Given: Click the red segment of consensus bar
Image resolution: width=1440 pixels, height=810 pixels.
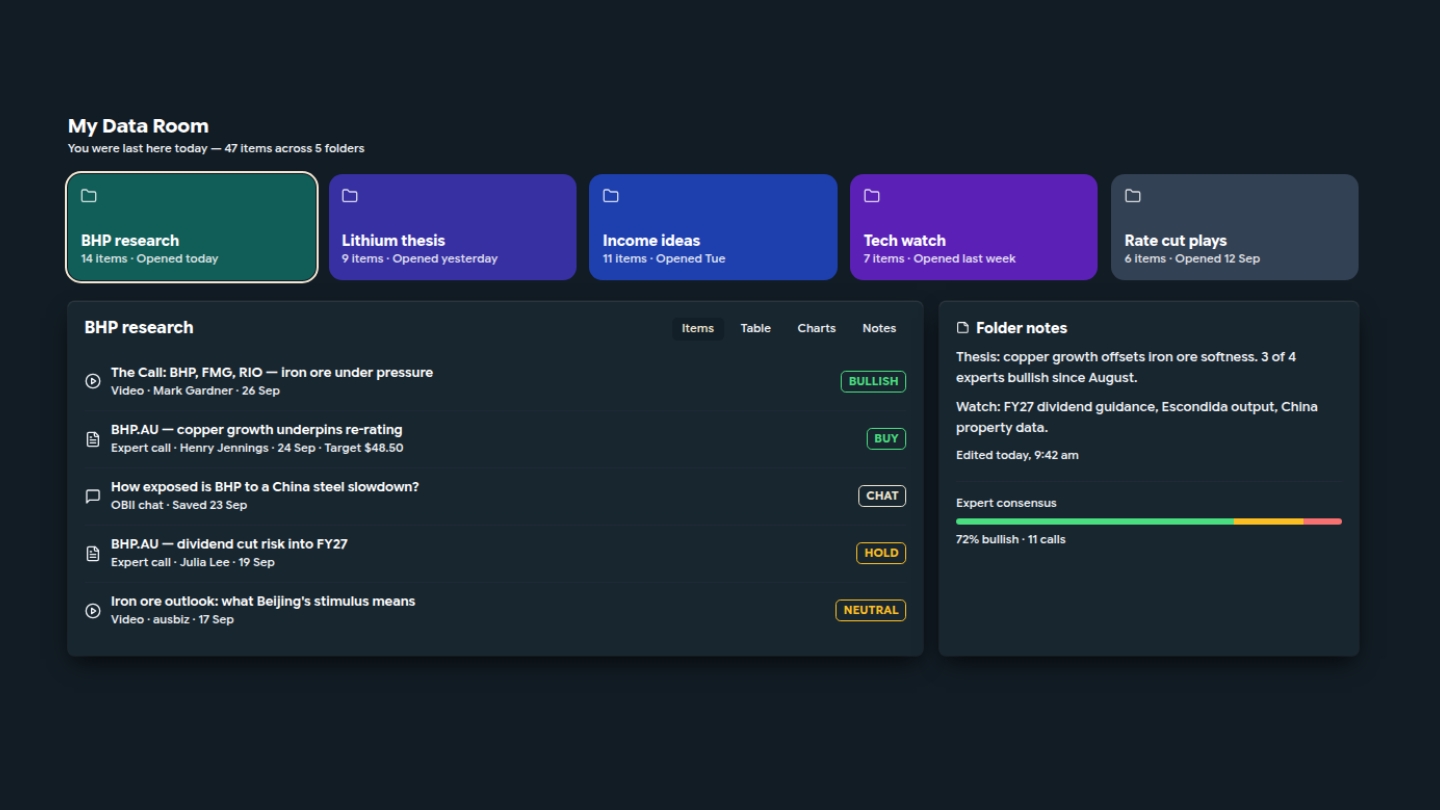Looking at the screenshot, I should [x=1322, y=521].
